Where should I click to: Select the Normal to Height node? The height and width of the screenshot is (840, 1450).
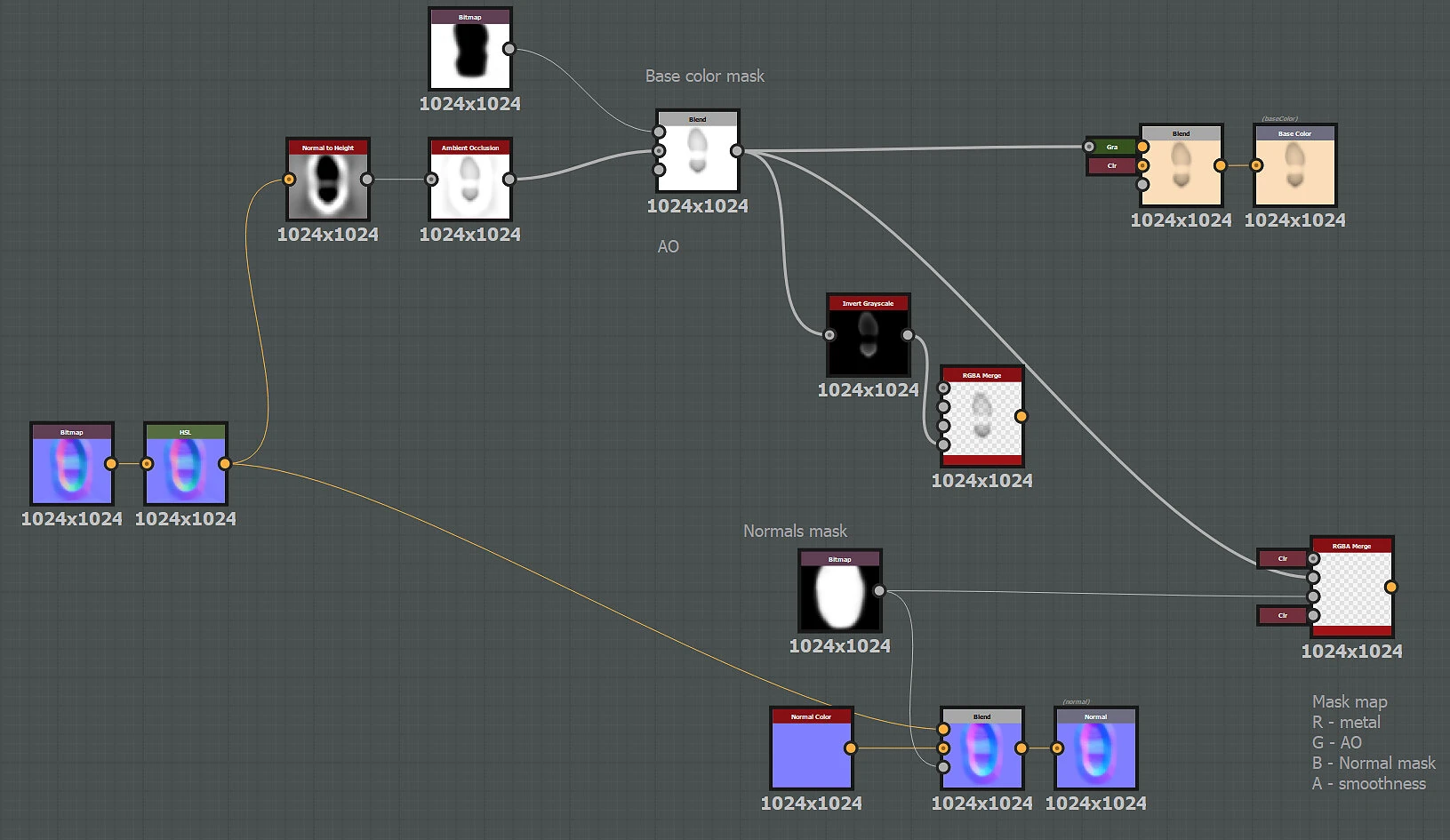coord(328,180)
